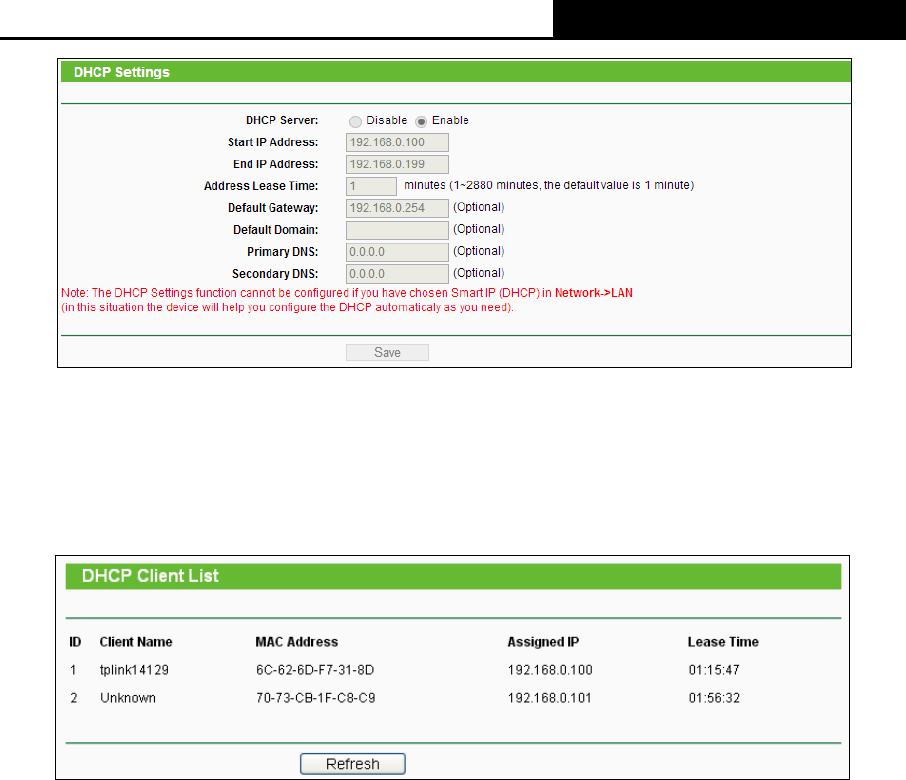
Task: Click the Default Gateway: label
Action: [273, 208]
